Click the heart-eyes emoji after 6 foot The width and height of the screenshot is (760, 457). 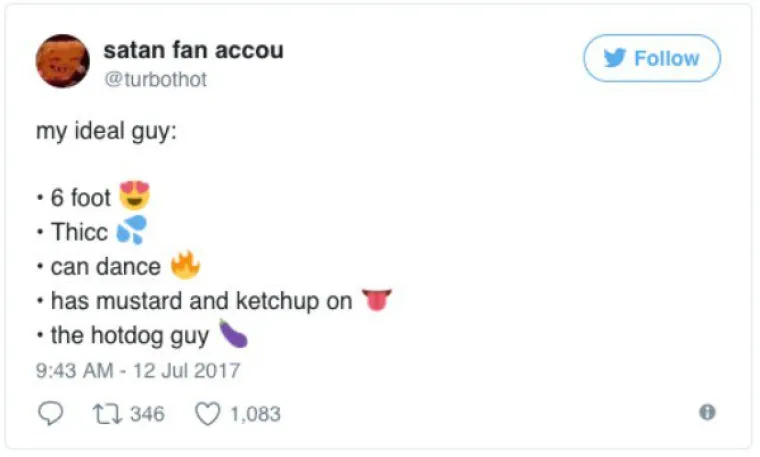pos(134,196)
